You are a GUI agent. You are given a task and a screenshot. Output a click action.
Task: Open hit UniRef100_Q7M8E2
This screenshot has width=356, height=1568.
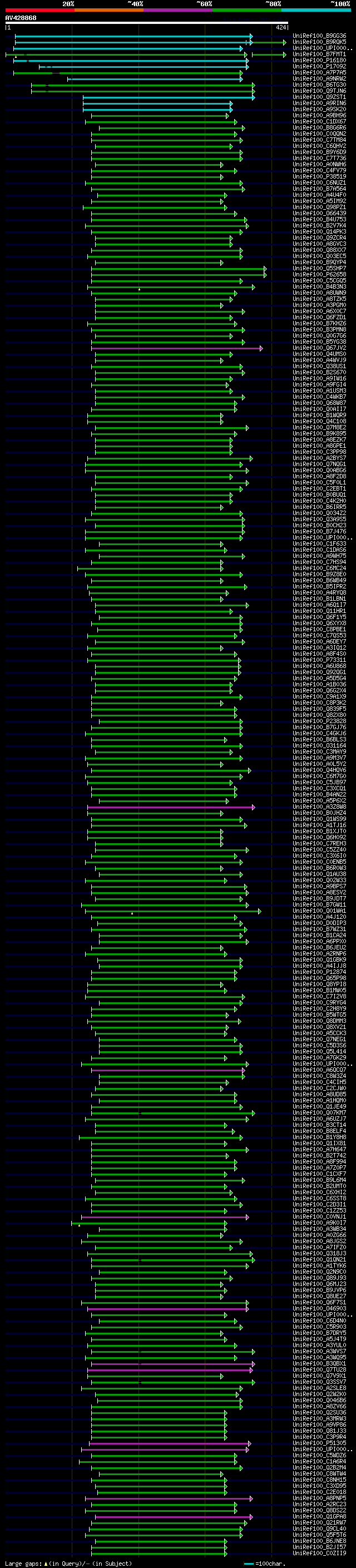click(x=319, y=428)
